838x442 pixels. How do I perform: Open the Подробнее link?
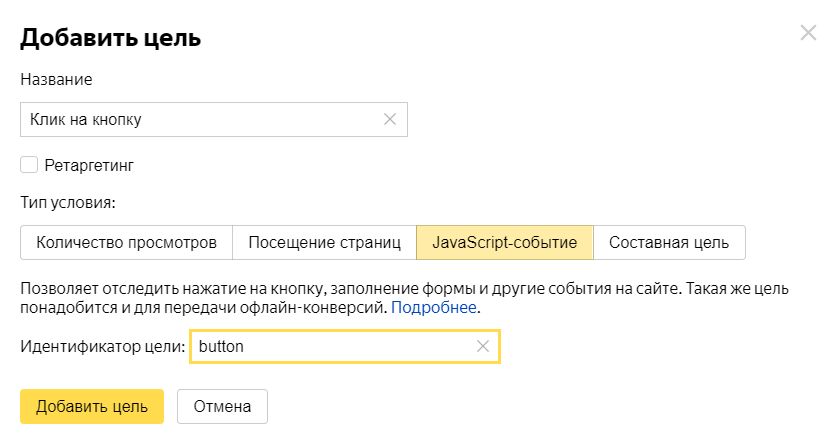pos(434,307)
